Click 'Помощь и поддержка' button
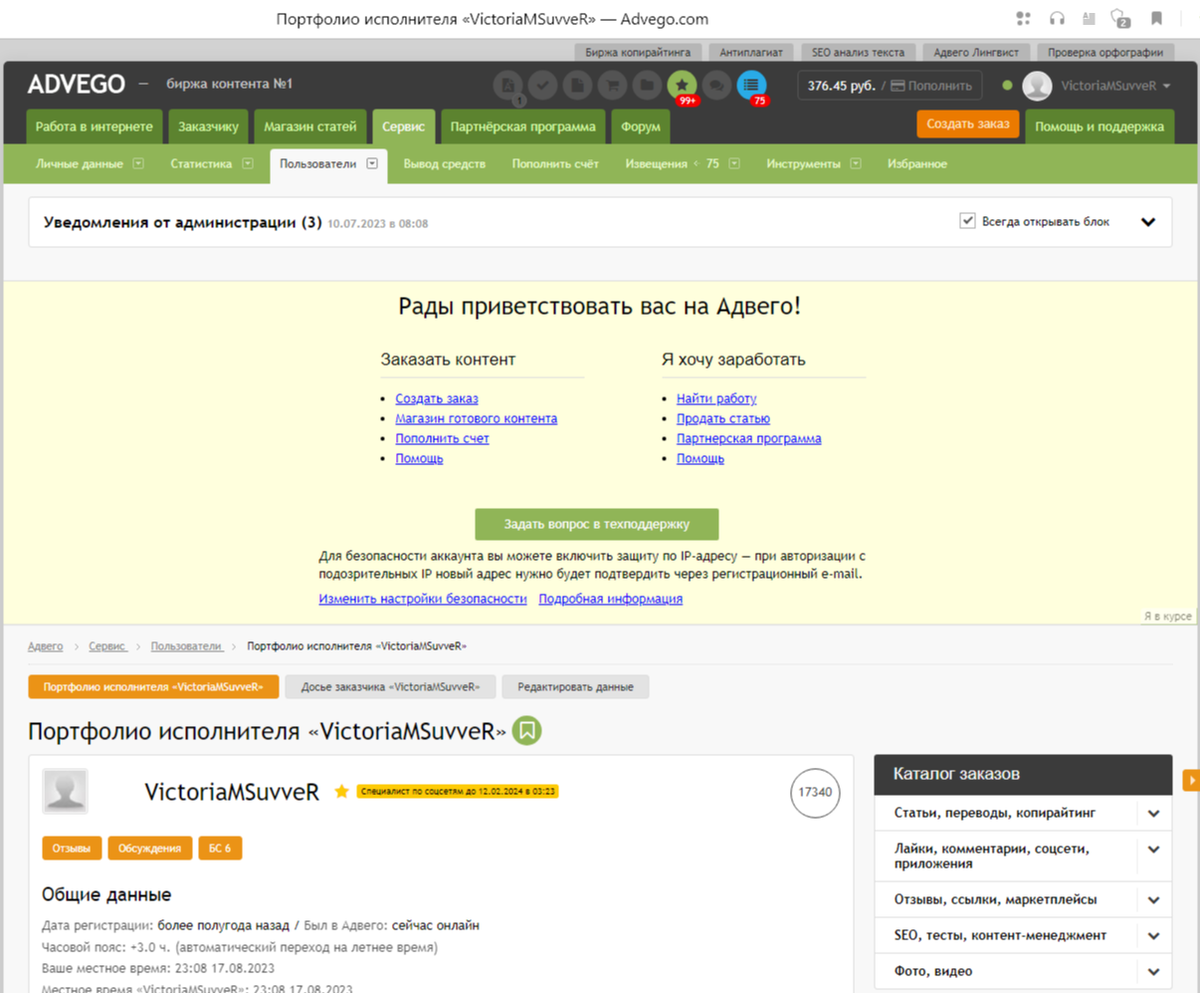The width and height of the screenshot is (1200, 993). tap(1099, 127)
